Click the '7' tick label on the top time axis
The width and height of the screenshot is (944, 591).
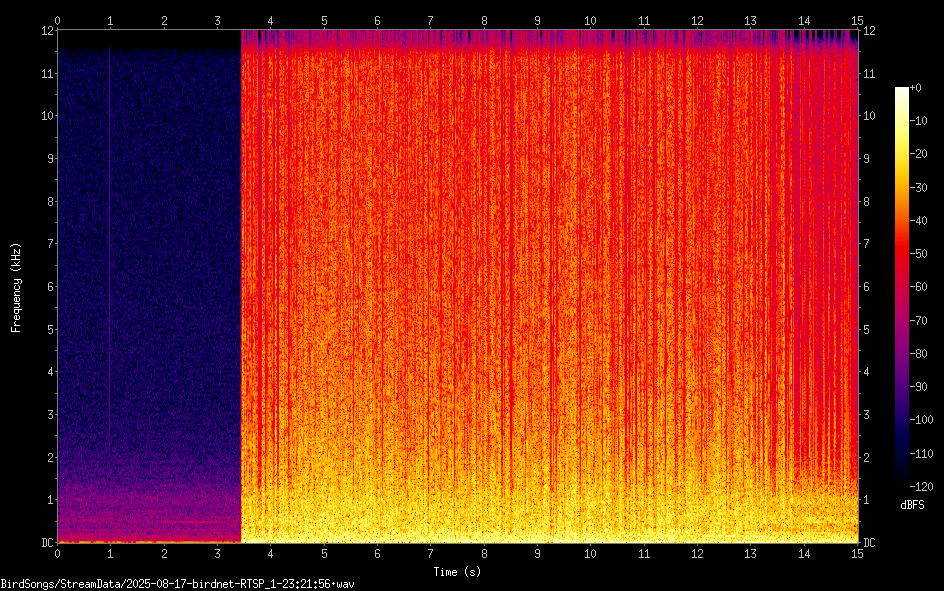tap(430, 21)
